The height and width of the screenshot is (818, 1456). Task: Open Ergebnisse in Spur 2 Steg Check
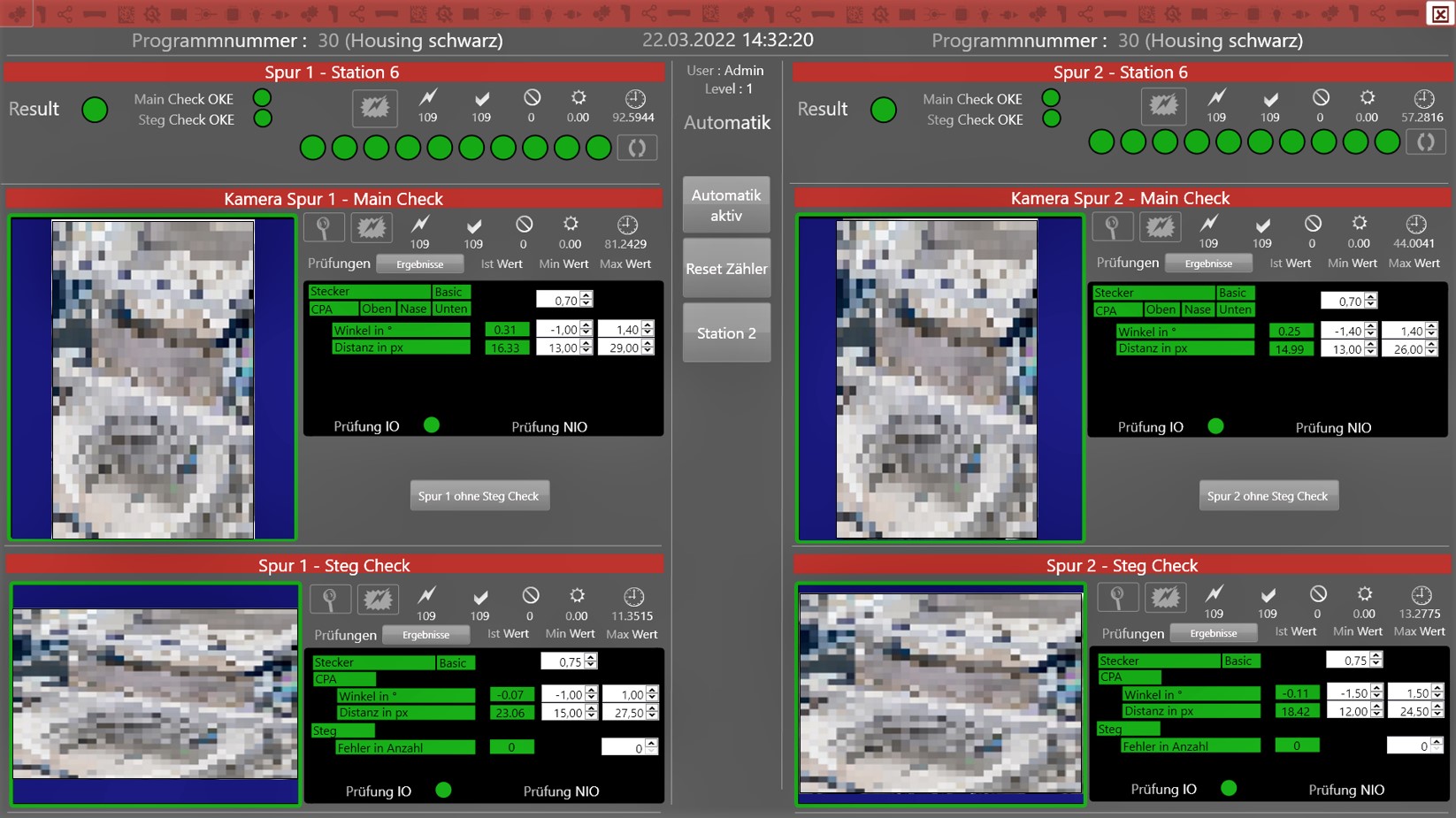coord(1213,633)
